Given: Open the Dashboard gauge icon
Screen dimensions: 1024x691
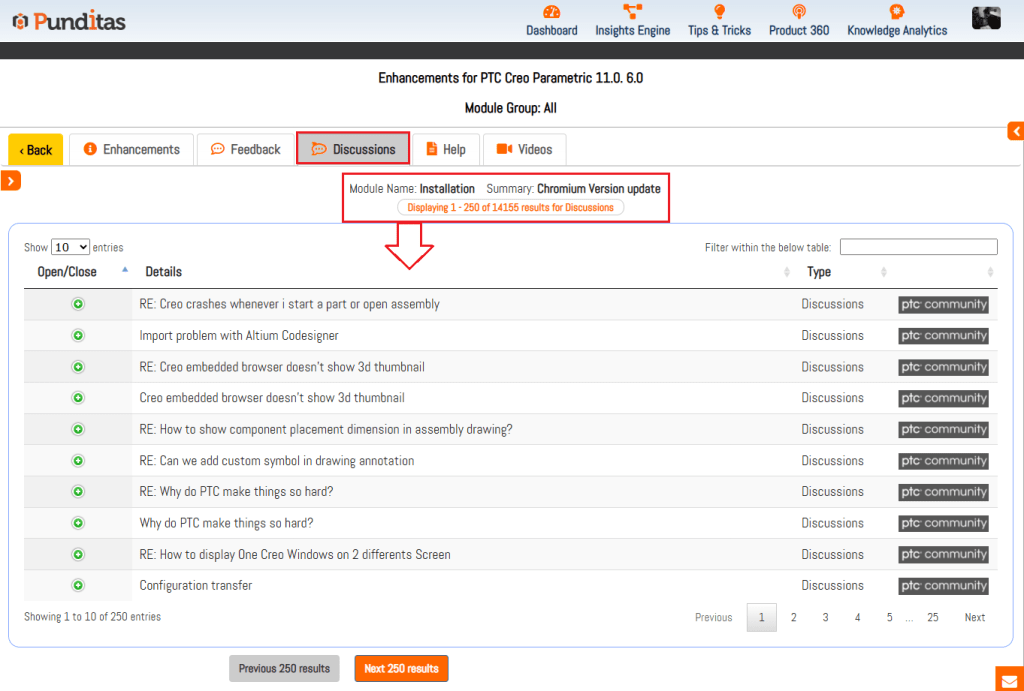Looking at the screenshot, I should coord(551,13).
